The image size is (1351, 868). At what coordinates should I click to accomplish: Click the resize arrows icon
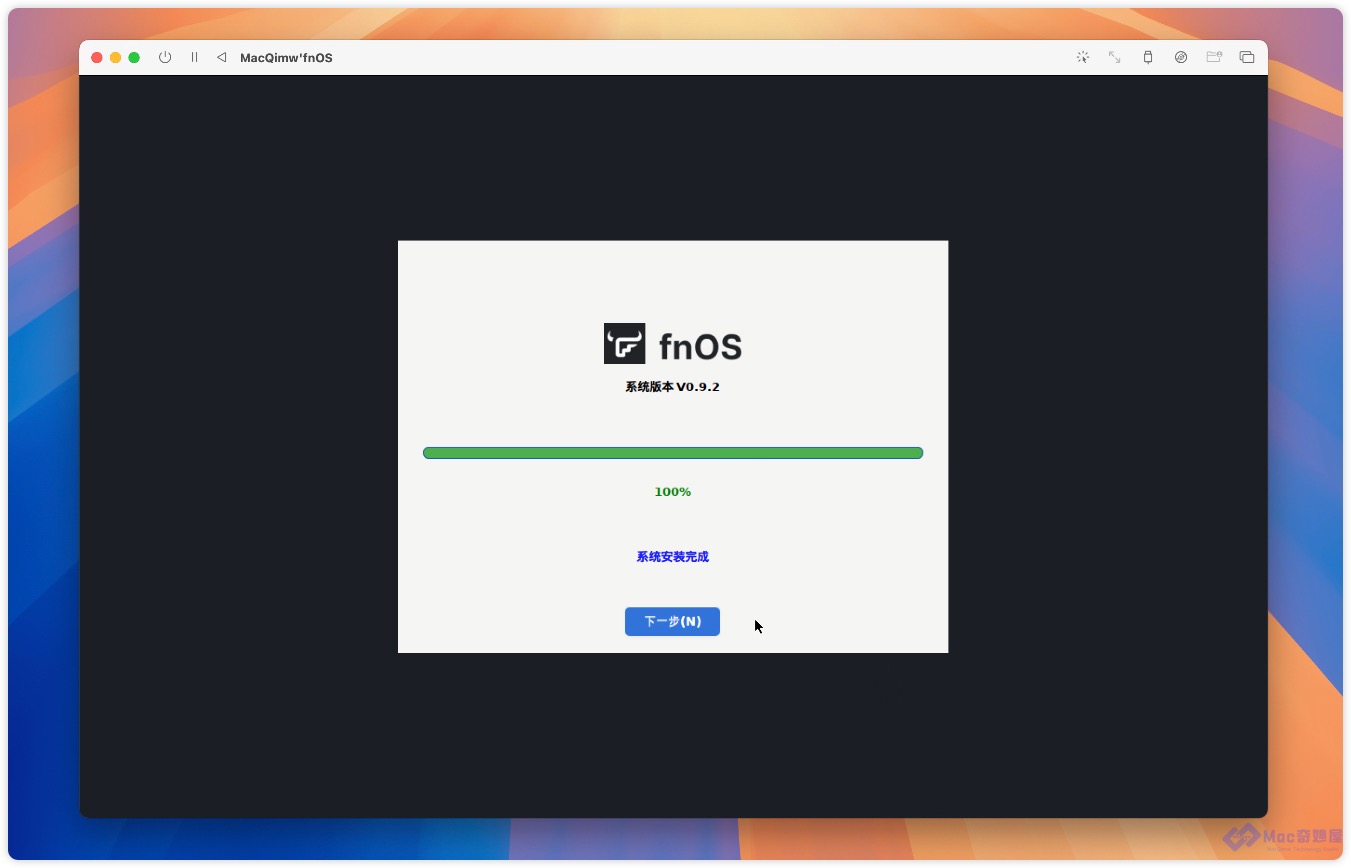tap(1114, 57)
